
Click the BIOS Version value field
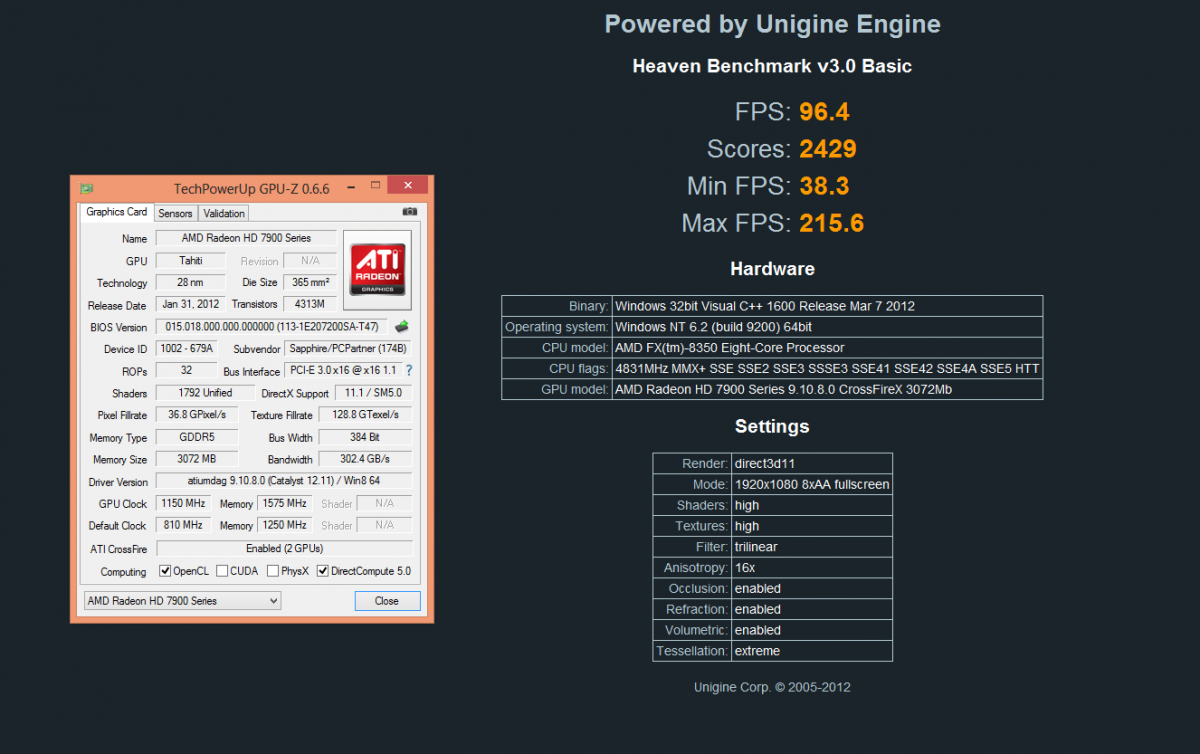pos(272,327)
